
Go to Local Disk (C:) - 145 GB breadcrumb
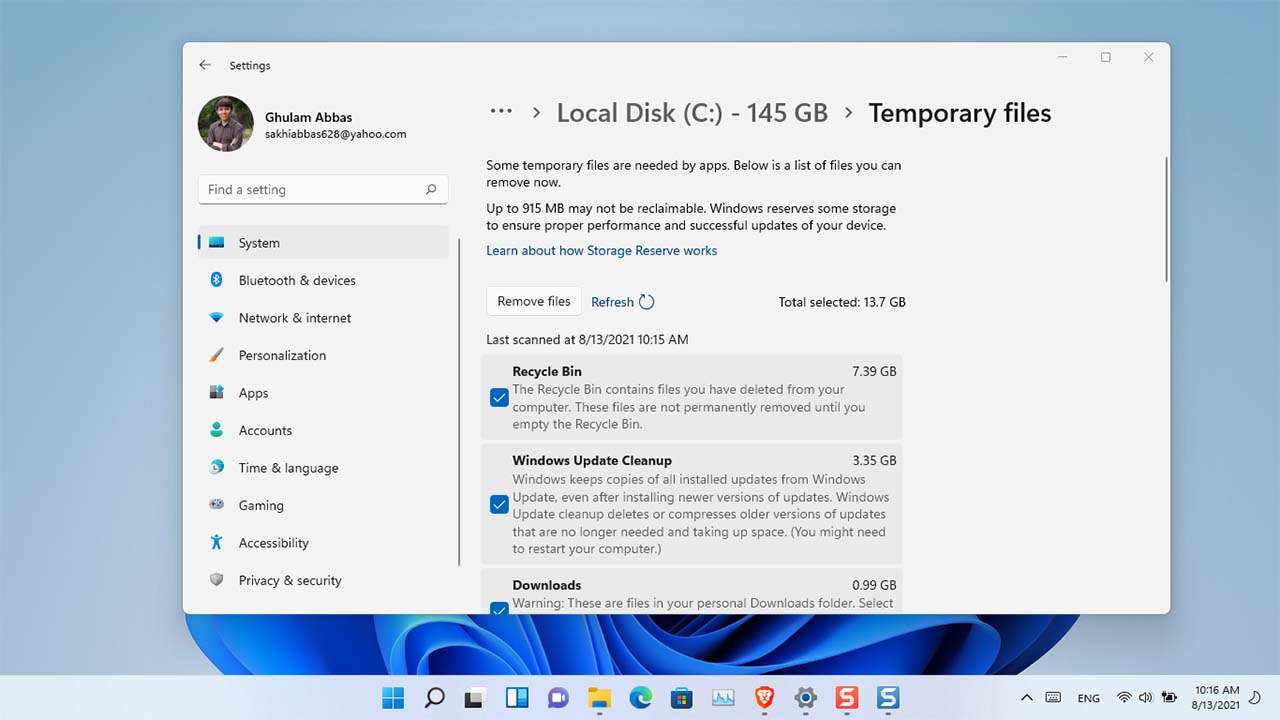tap(692, 113)
